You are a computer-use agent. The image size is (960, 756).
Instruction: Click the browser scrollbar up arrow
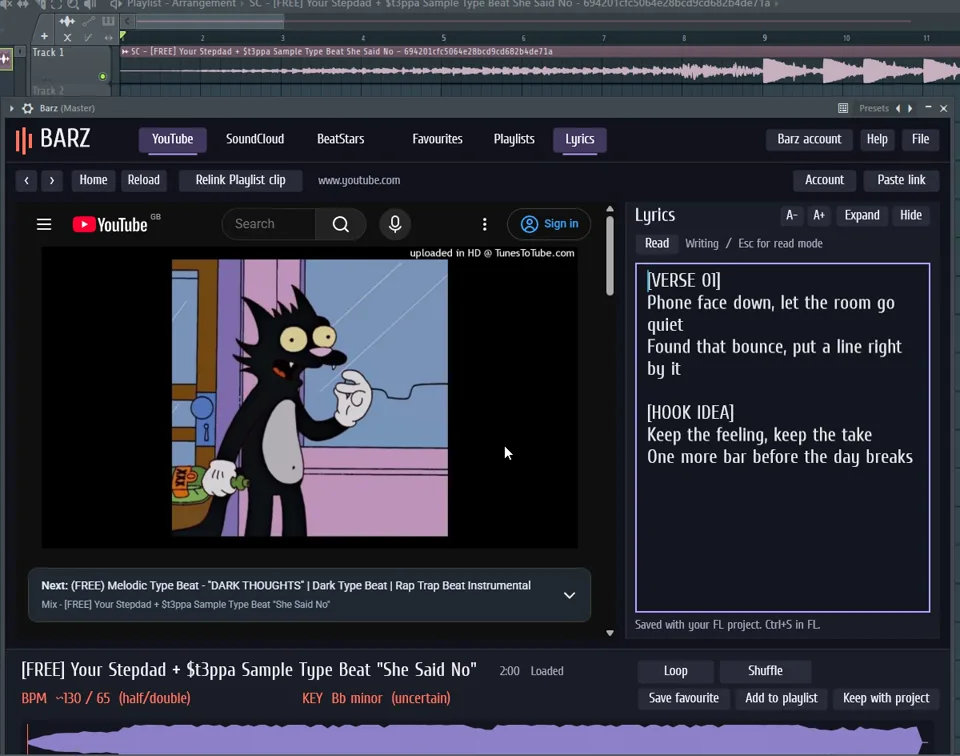[x=610, y=209]
